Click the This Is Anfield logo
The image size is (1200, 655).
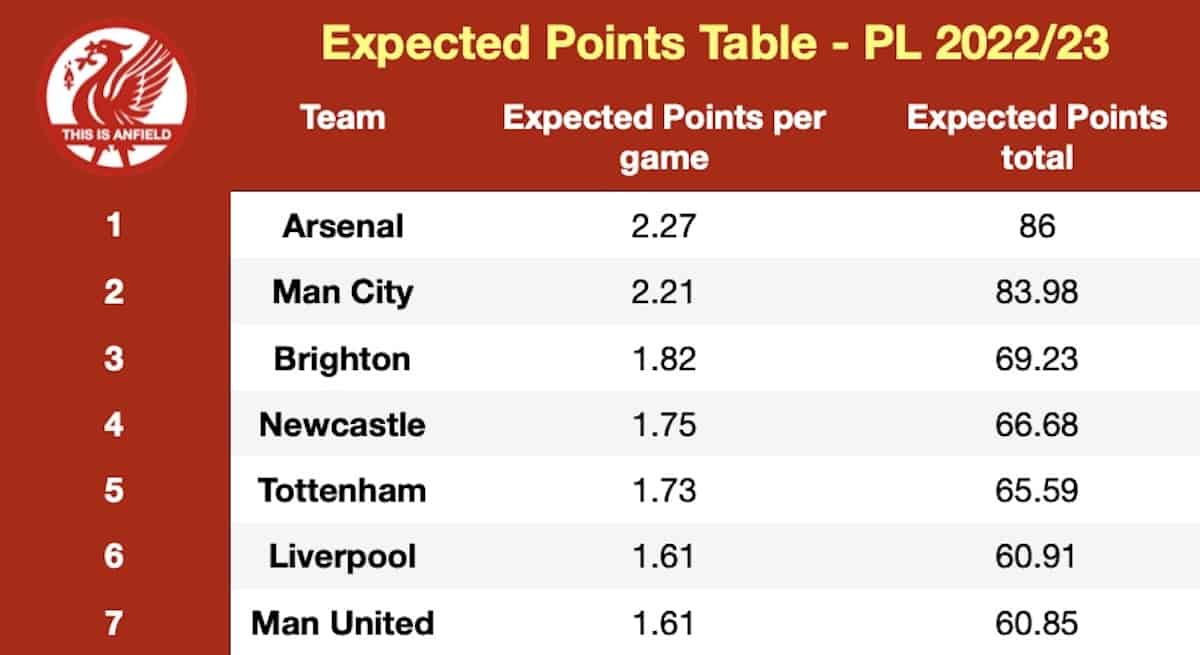[x=118, y=97]
